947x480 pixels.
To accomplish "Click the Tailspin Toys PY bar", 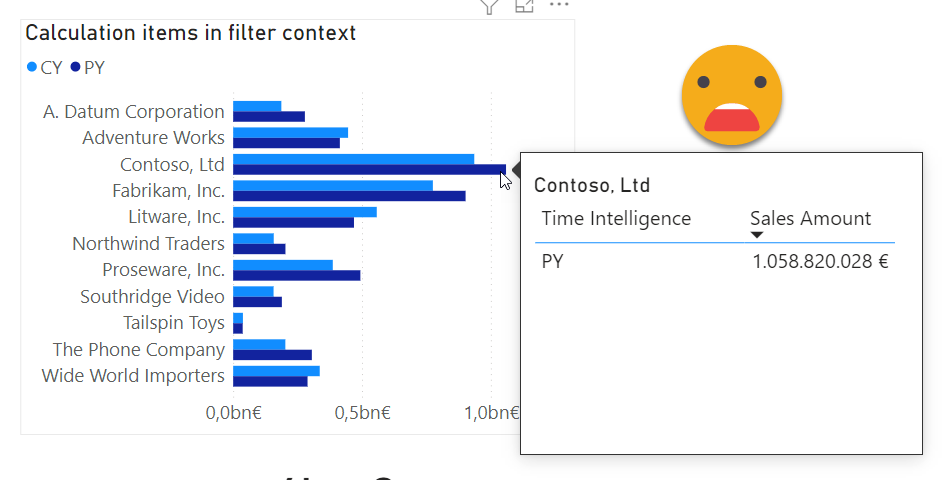I will pos(238,328).
